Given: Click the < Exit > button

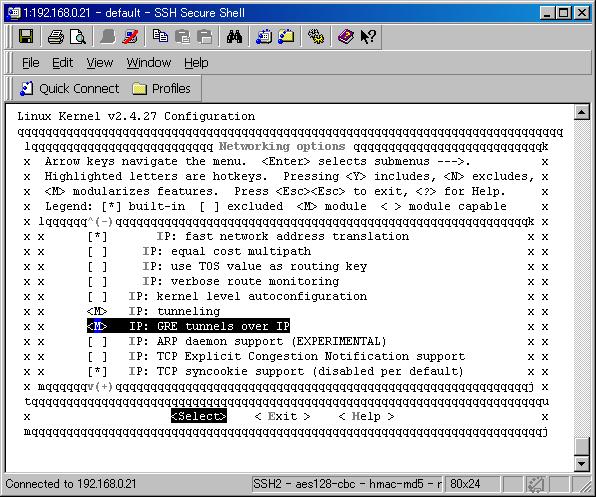Looking at the screenshot, I should coord(282,416).
